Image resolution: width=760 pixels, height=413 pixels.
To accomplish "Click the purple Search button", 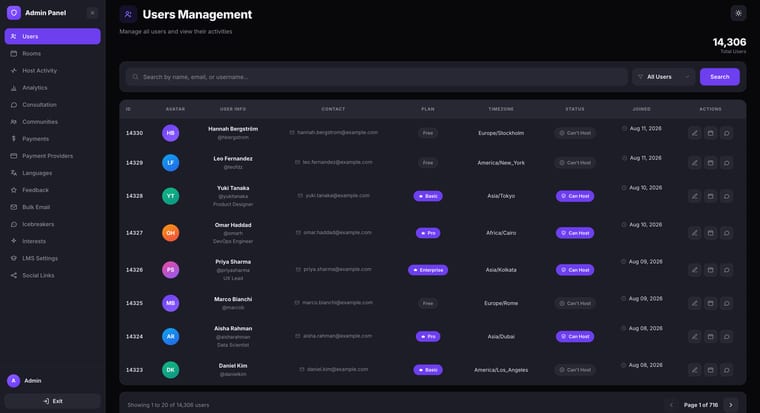I will (719, 77).
